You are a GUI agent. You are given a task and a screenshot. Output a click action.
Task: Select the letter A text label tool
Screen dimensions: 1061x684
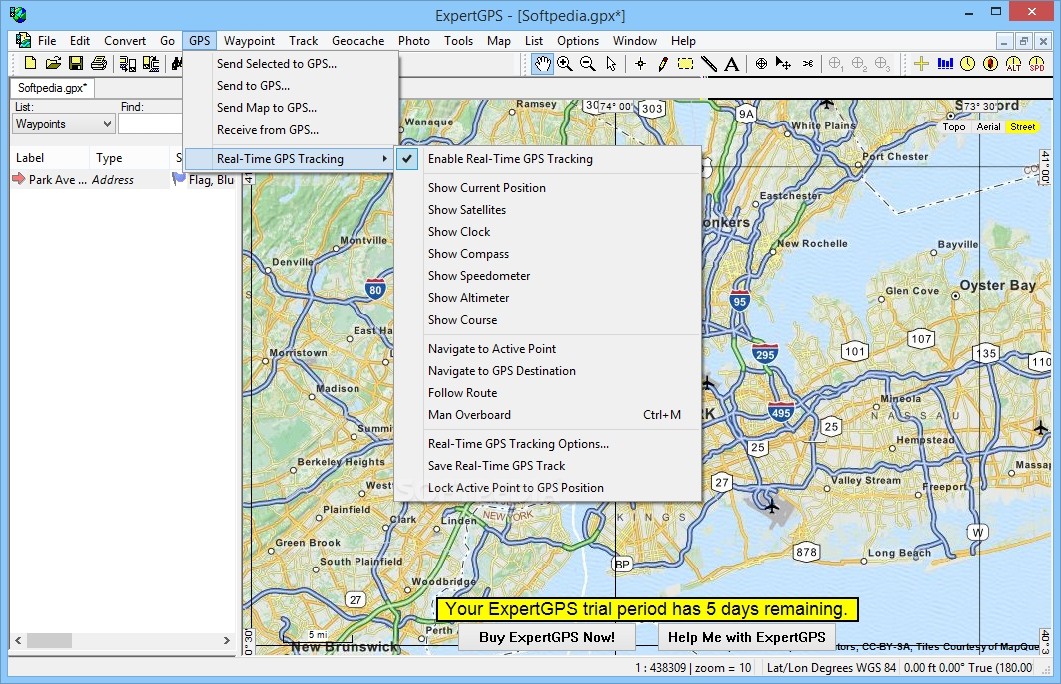[731, 64]
